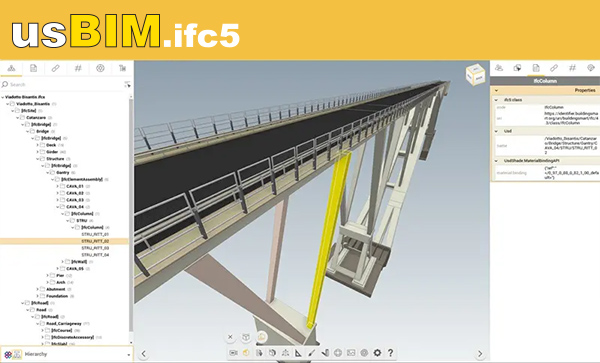
Task: Click the target crosshair tool in toolbar
Action: (338, 353)
